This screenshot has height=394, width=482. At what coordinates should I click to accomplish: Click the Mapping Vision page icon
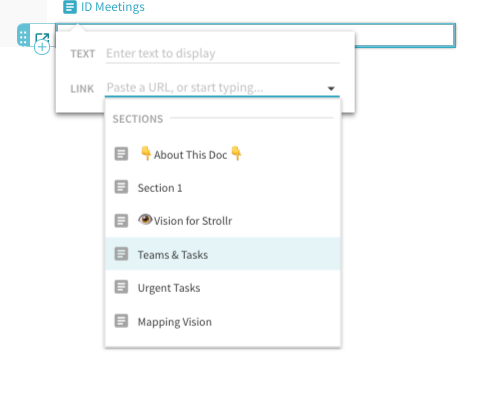pos(121,321)
